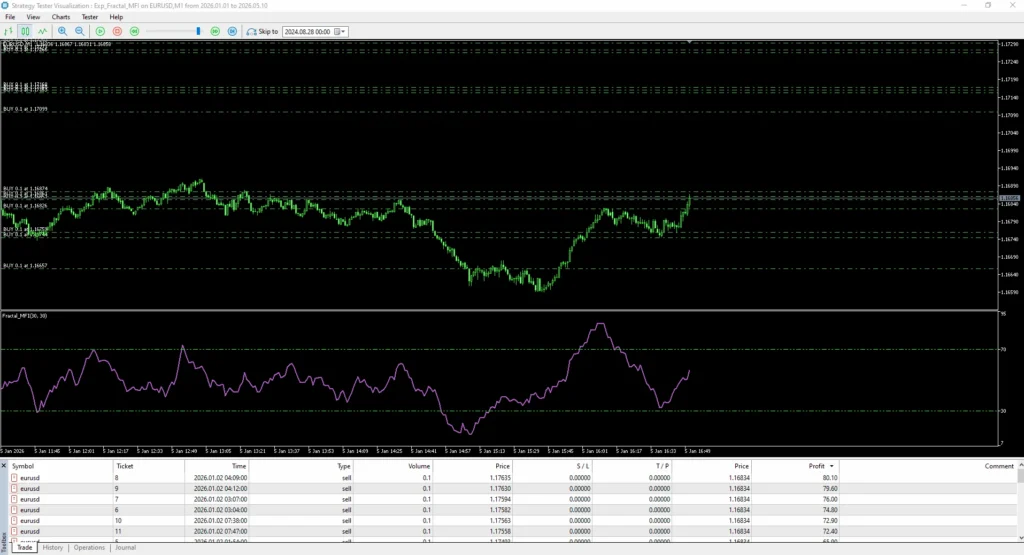The image size is (1024, 555).
Task: Click the order icon for ticket 10
Action: (x=14, y=521)
